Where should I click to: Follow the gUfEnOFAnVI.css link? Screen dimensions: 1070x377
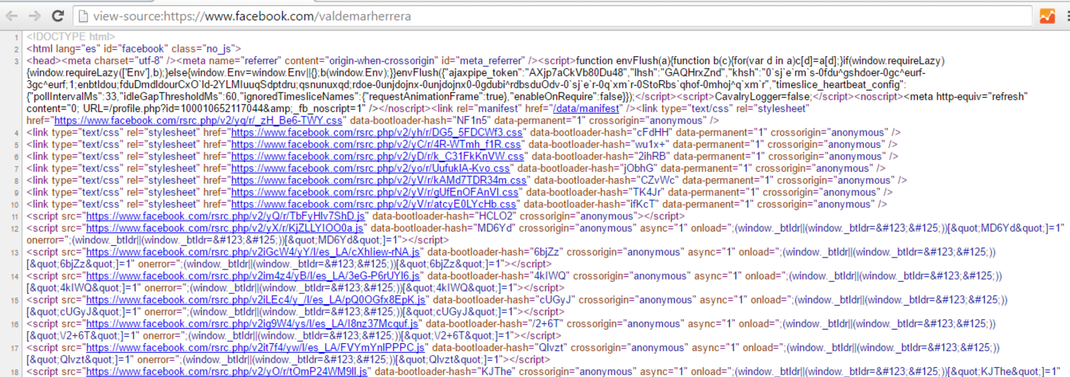(375, 193)
